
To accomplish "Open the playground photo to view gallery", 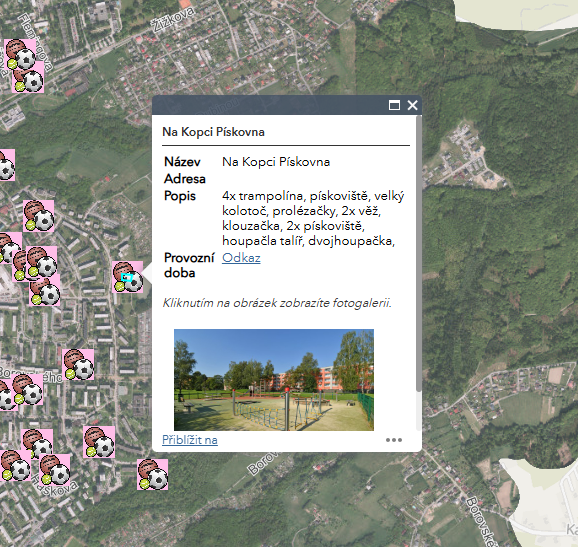I will (274, 380).
